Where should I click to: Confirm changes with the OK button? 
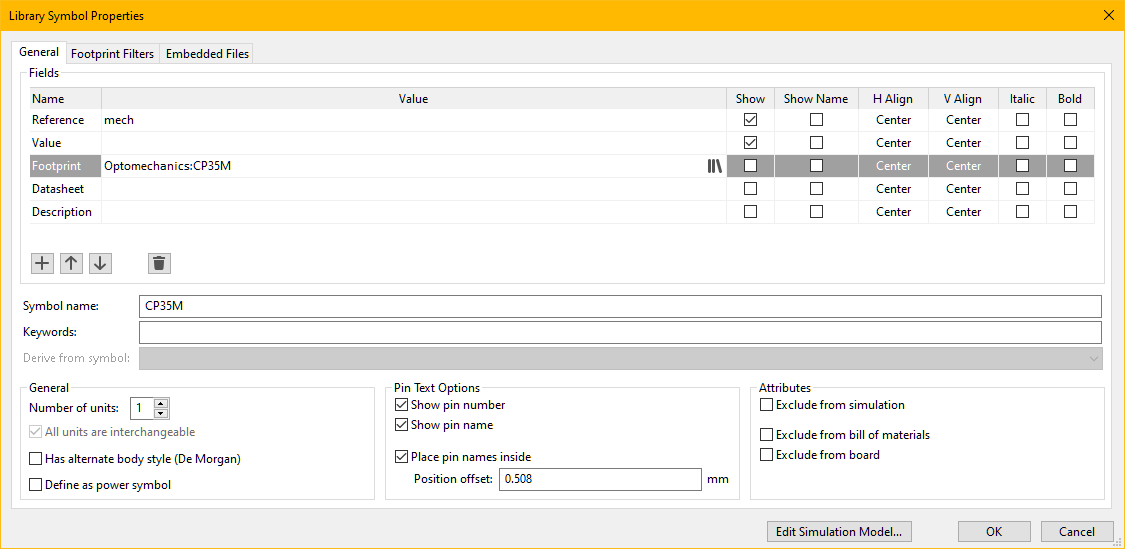pos(993,532)
